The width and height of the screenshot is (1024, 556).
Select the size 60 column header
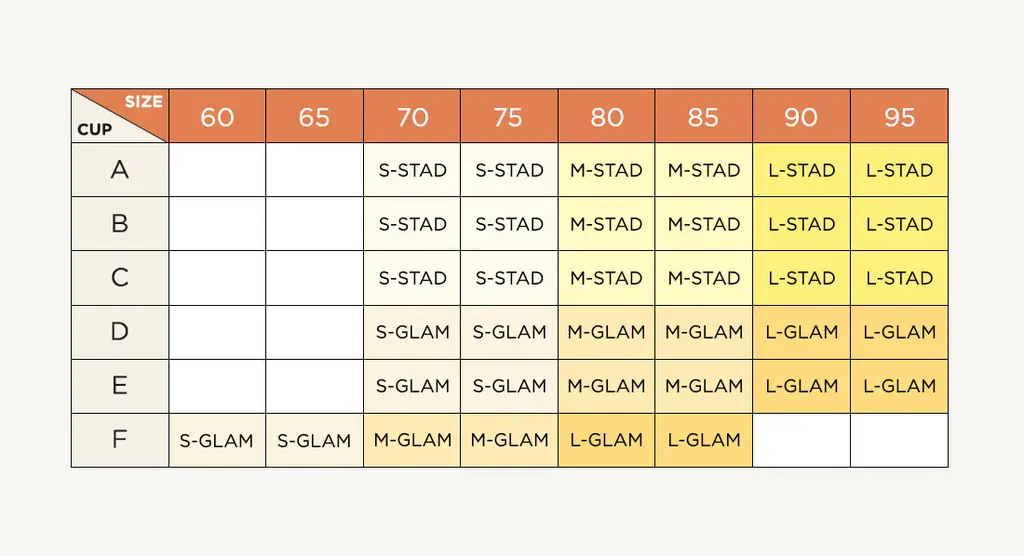pyautogui.click(x=217, y=116)
